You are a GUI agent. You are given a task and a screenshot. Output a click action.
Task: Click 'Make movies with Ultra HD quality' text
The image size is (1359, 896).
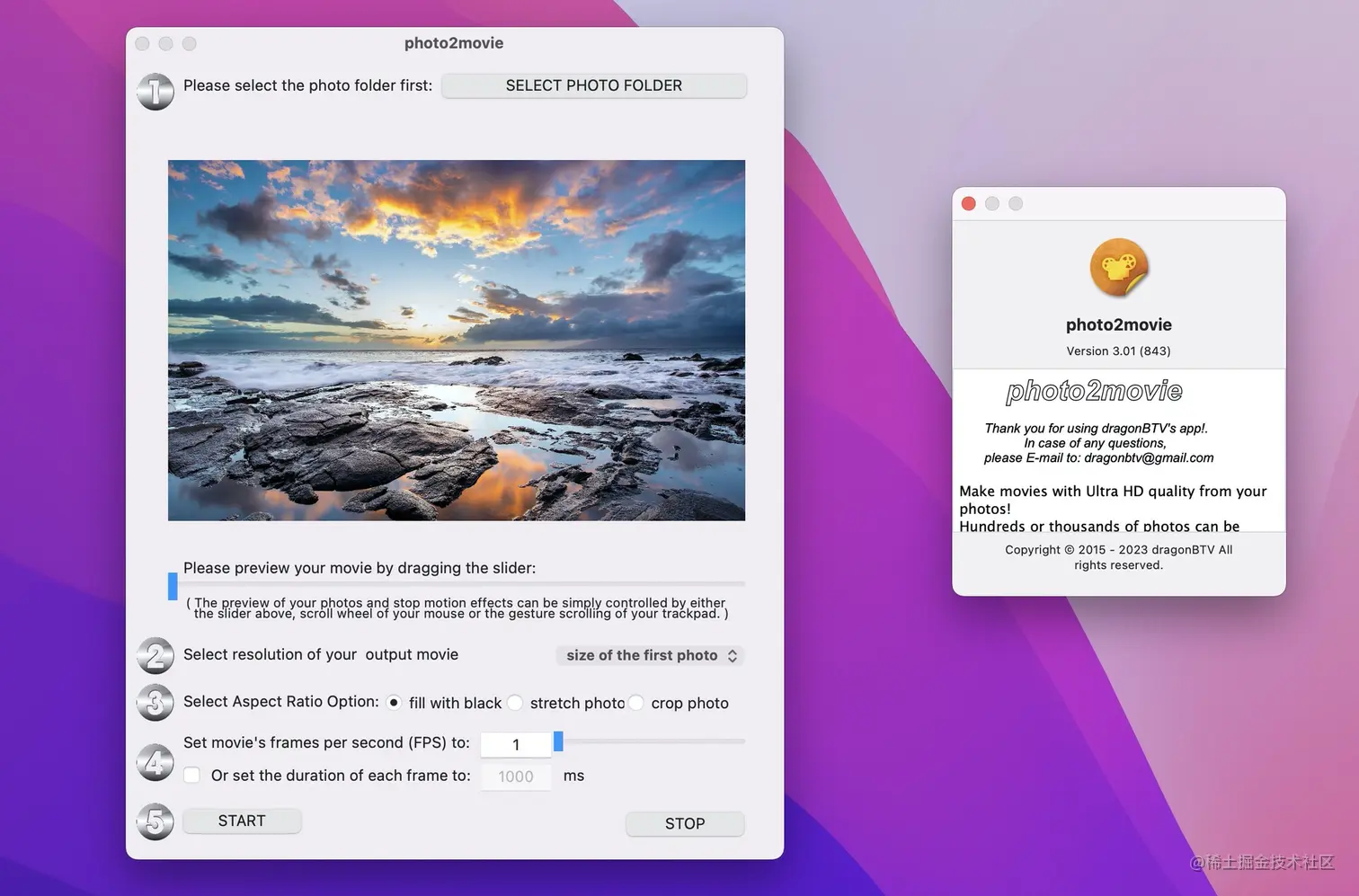coord(1113,491)
